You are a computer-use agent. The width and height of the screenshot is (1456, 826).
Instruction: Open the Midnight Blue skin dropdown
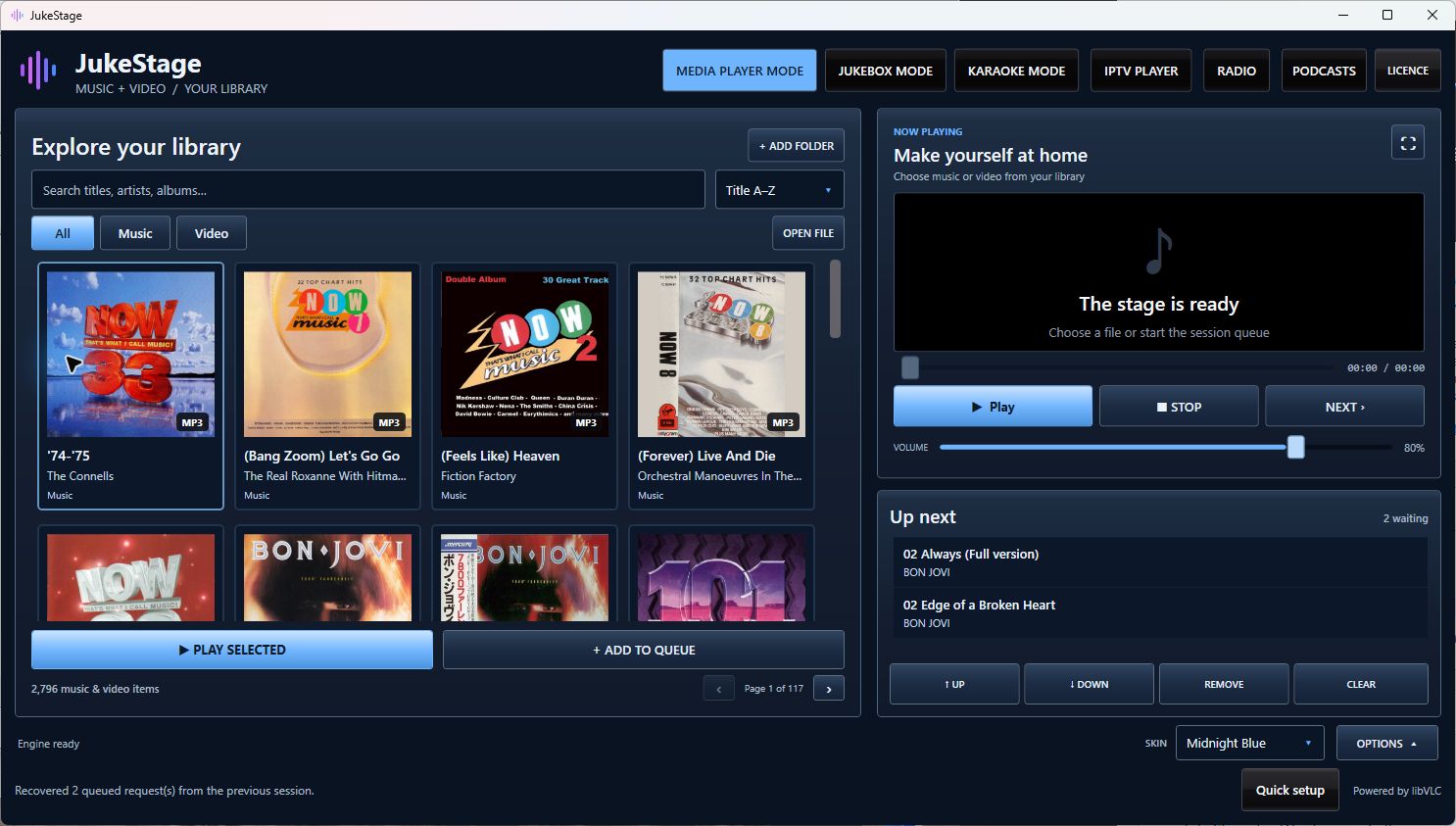(1249, 744)
